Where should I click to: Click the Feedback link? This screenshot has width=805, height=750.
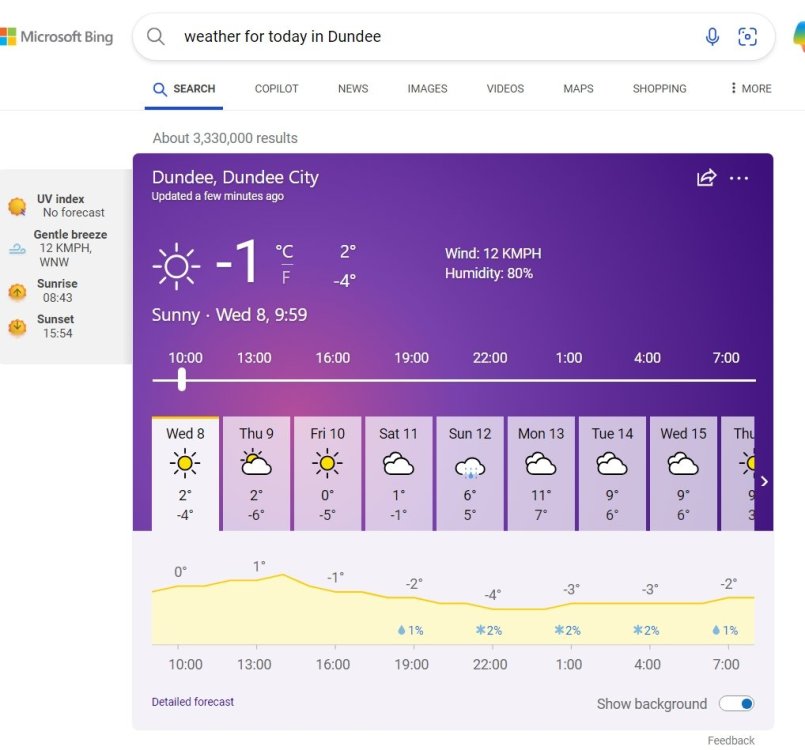point(731,740)
